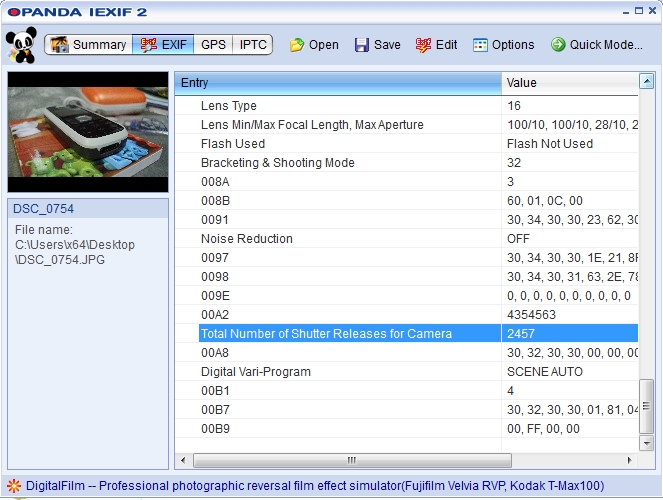
Task: Minimize the Opanda IExif window
Action: (626, 12)
